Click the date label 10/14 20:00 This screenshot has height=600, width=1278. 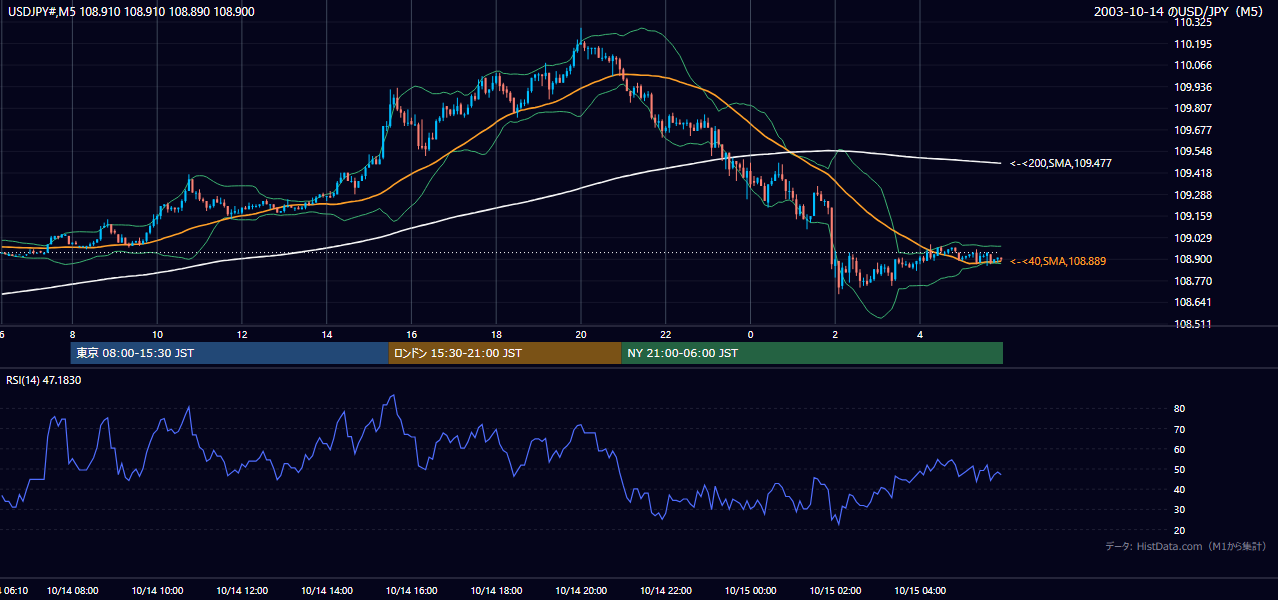[581, 591]
